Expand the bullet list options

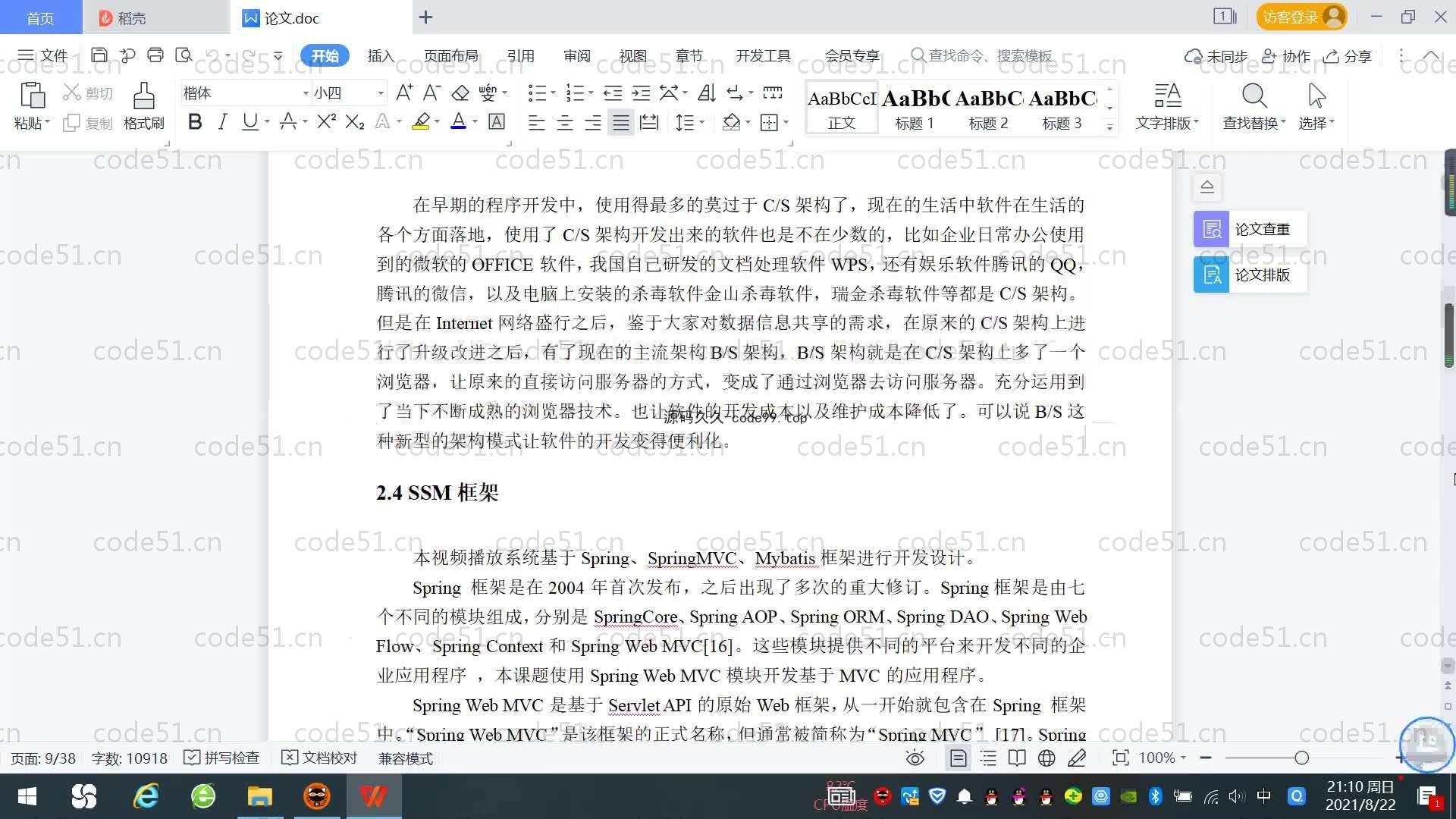(553, 93)
